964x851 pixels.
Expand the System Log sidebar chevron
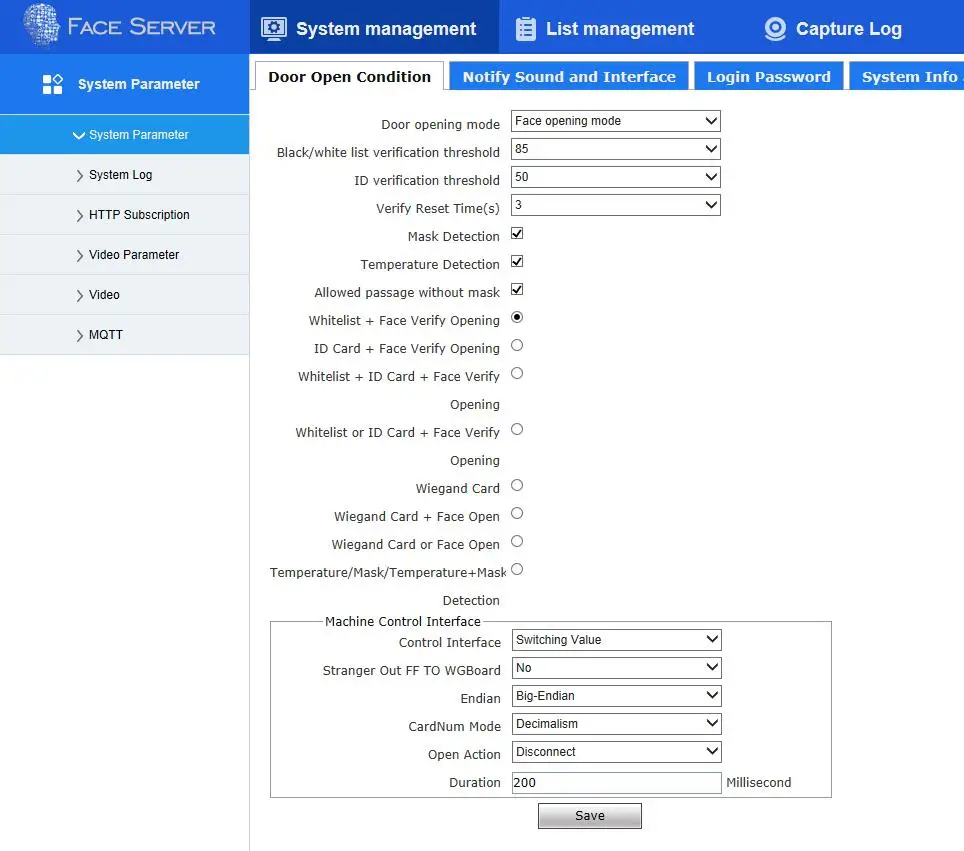coord(79,176)
